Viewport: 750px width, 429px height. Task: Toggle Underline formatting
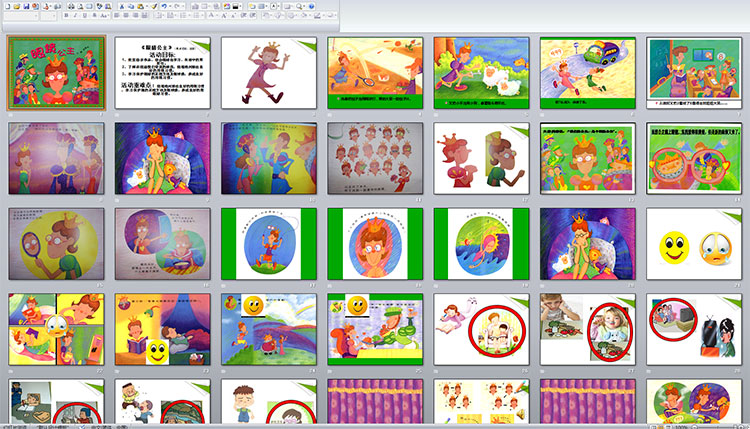click(85, 15)
